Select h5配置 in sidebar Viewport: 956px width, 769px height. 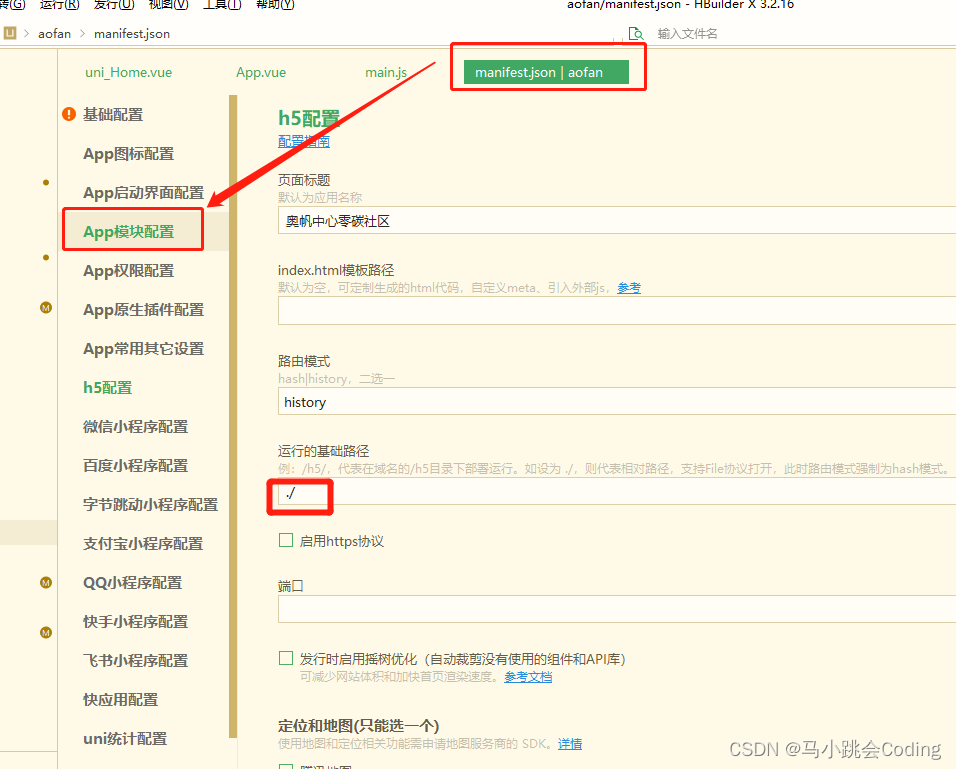coord(107,388)
